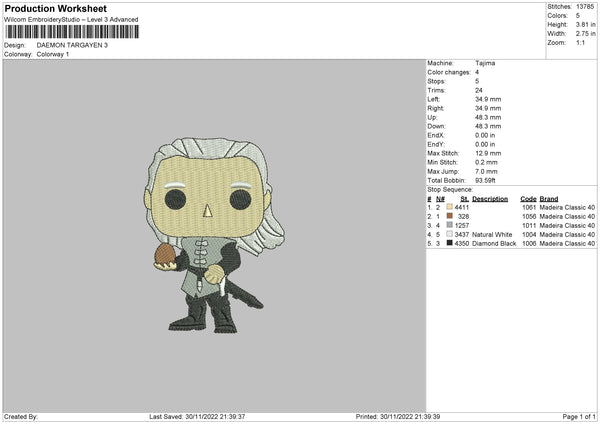This screenshot has height=424, width=600.
Task: Click the brown 328 thread color swatch
Action: (450, 216)
